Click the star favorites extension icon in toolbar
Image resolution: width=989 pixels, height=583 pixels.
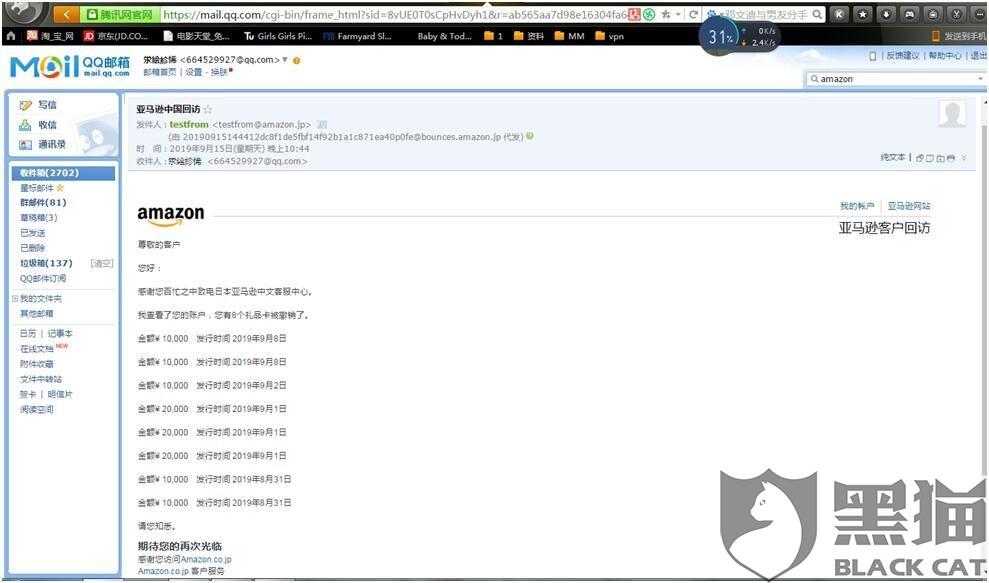(x=862, y=14)
